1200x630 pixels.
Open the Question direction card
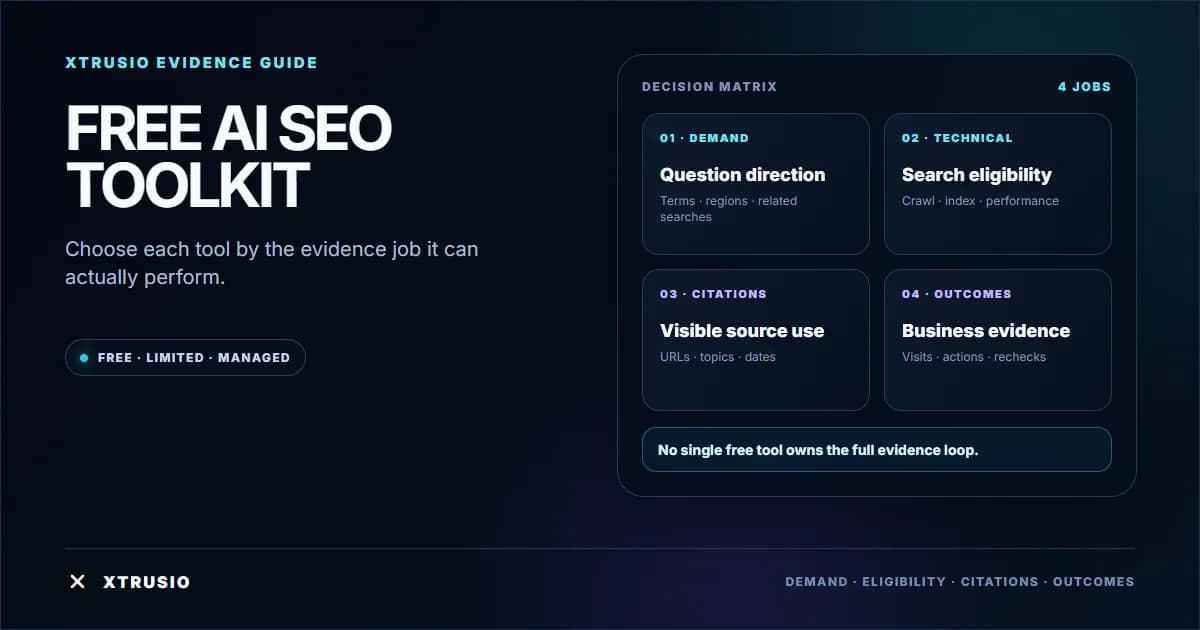click(756, 184)
